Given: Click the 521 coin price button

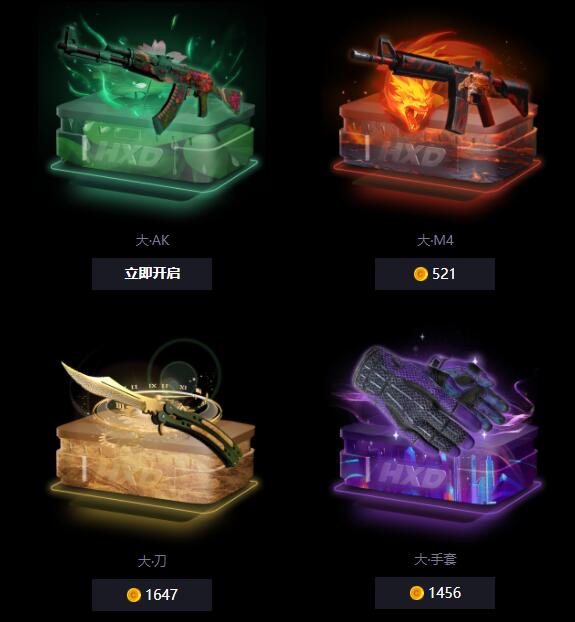Looking at the screenshot, I should click(435, 274).
